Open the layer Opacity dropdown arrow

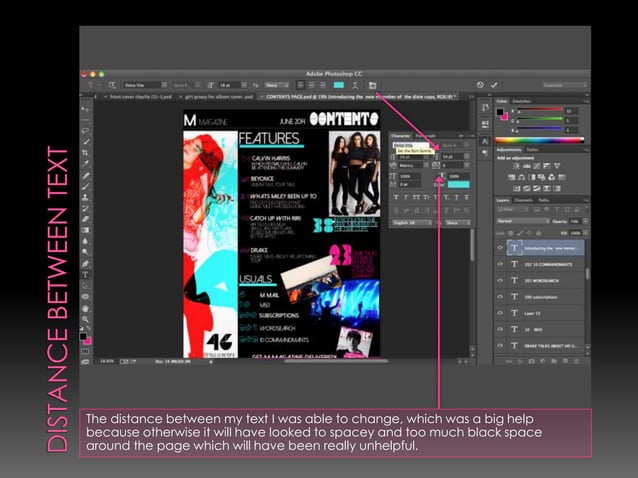(585, 221)
